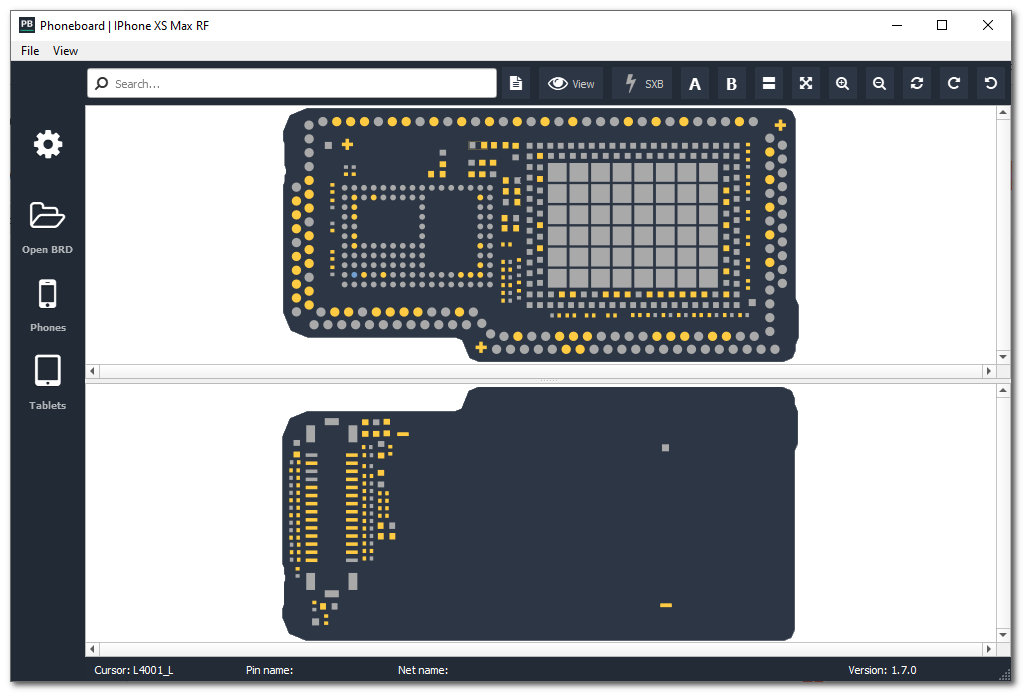Click the refresh sync icon
The height and width of the screenshot is (693, 1023).
tap(917, 84)
